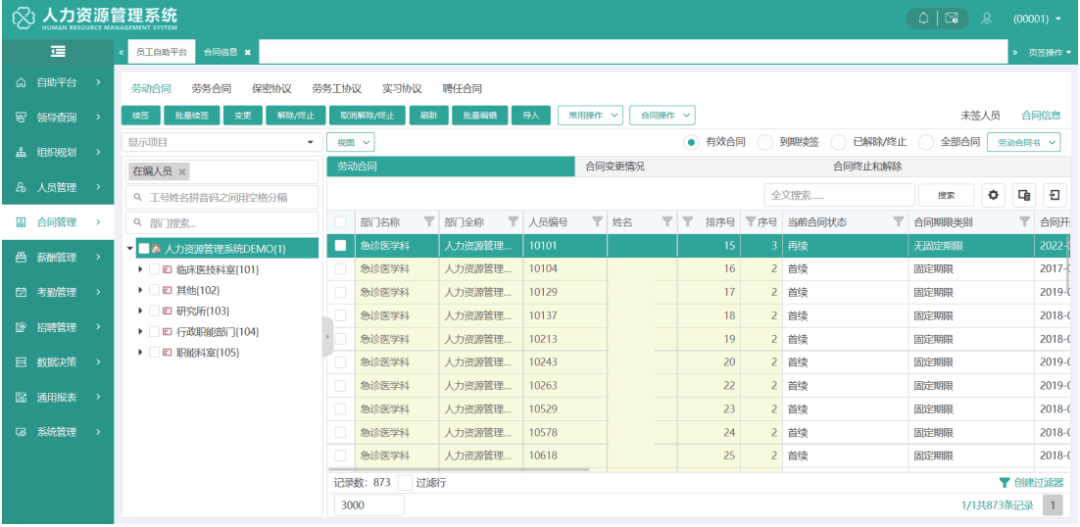Click the 未签人员 link
This screenshot has width=1080, height=527.
(x=979, y=115)
